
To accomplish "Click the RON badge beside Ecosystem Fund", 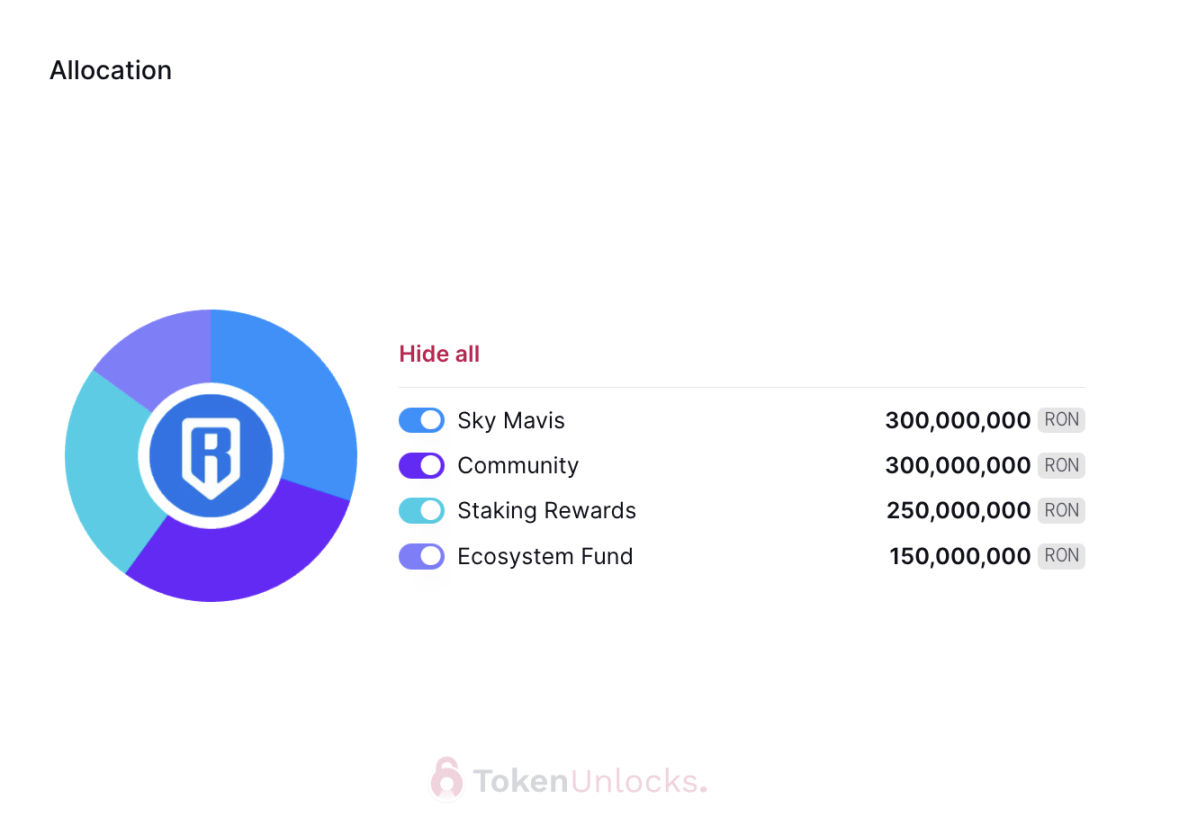I will click(x=1061, y=555).
